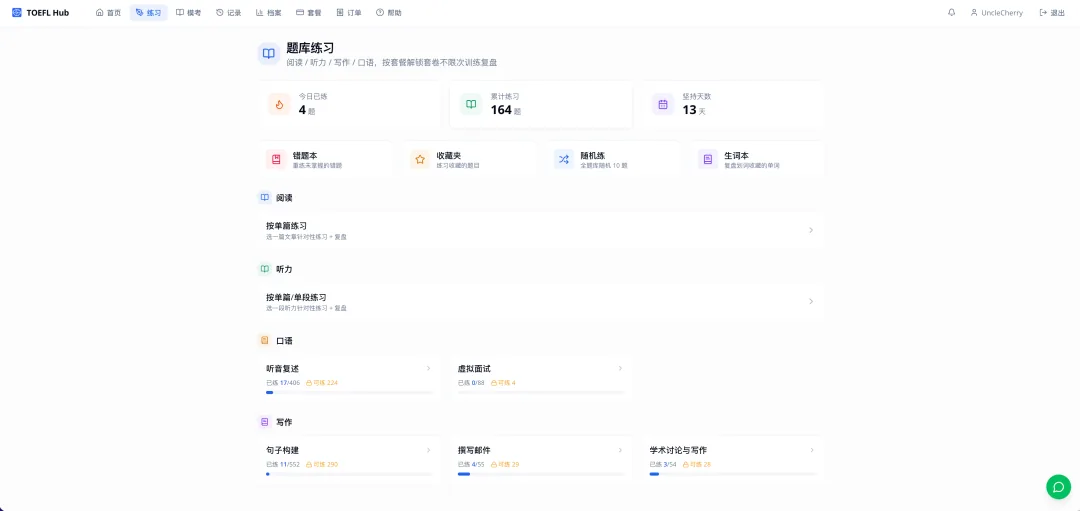This screenshot has height=511, width=1080.
Task: Click the 生词本 purple notebook icon
Action: (707, 159)
